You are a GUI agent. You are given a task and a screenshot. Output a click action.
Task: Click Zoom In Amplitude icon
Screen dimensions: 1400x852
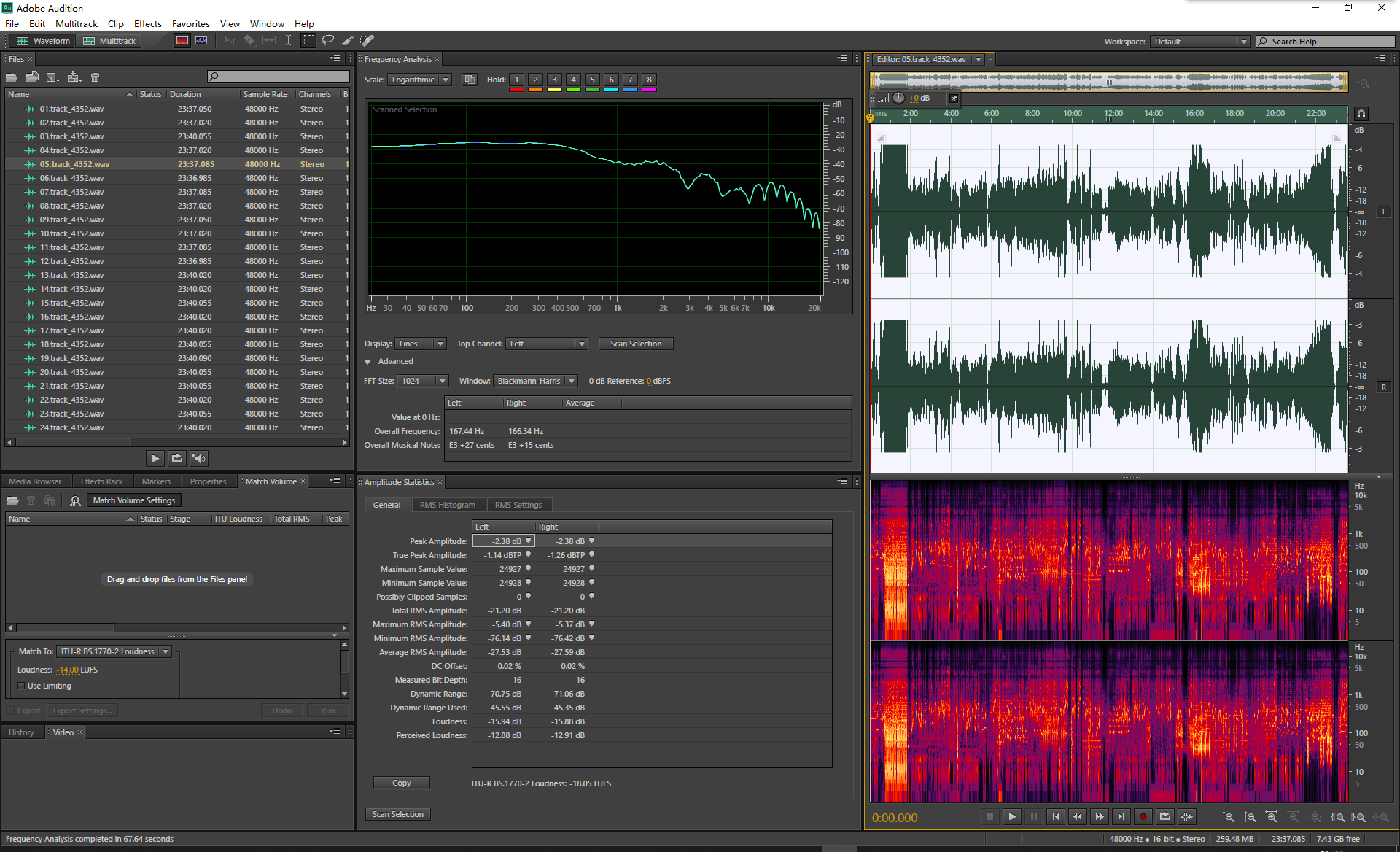coord(1229,818)
